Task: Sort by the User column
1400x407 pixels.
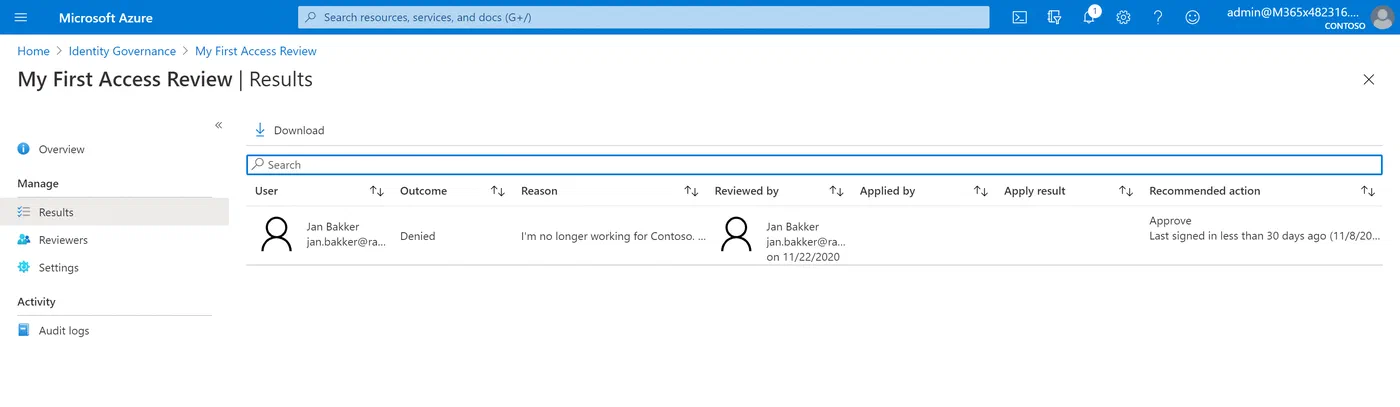Action: (x=377, y=191)
